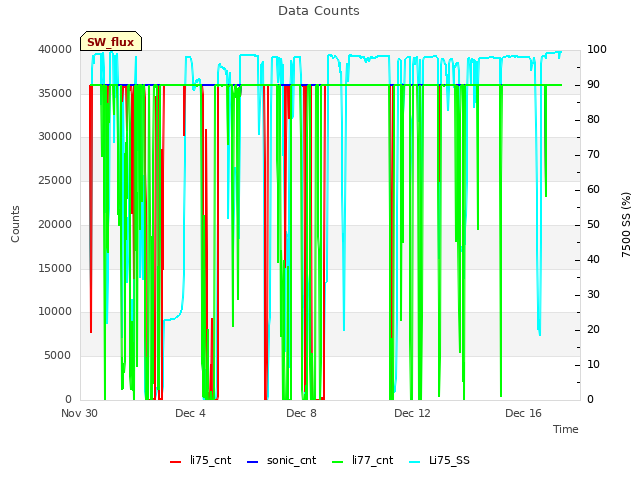Toggle the li75_cnt legend entry
Viewport: 640px width, 480px height.
point(200,461)
